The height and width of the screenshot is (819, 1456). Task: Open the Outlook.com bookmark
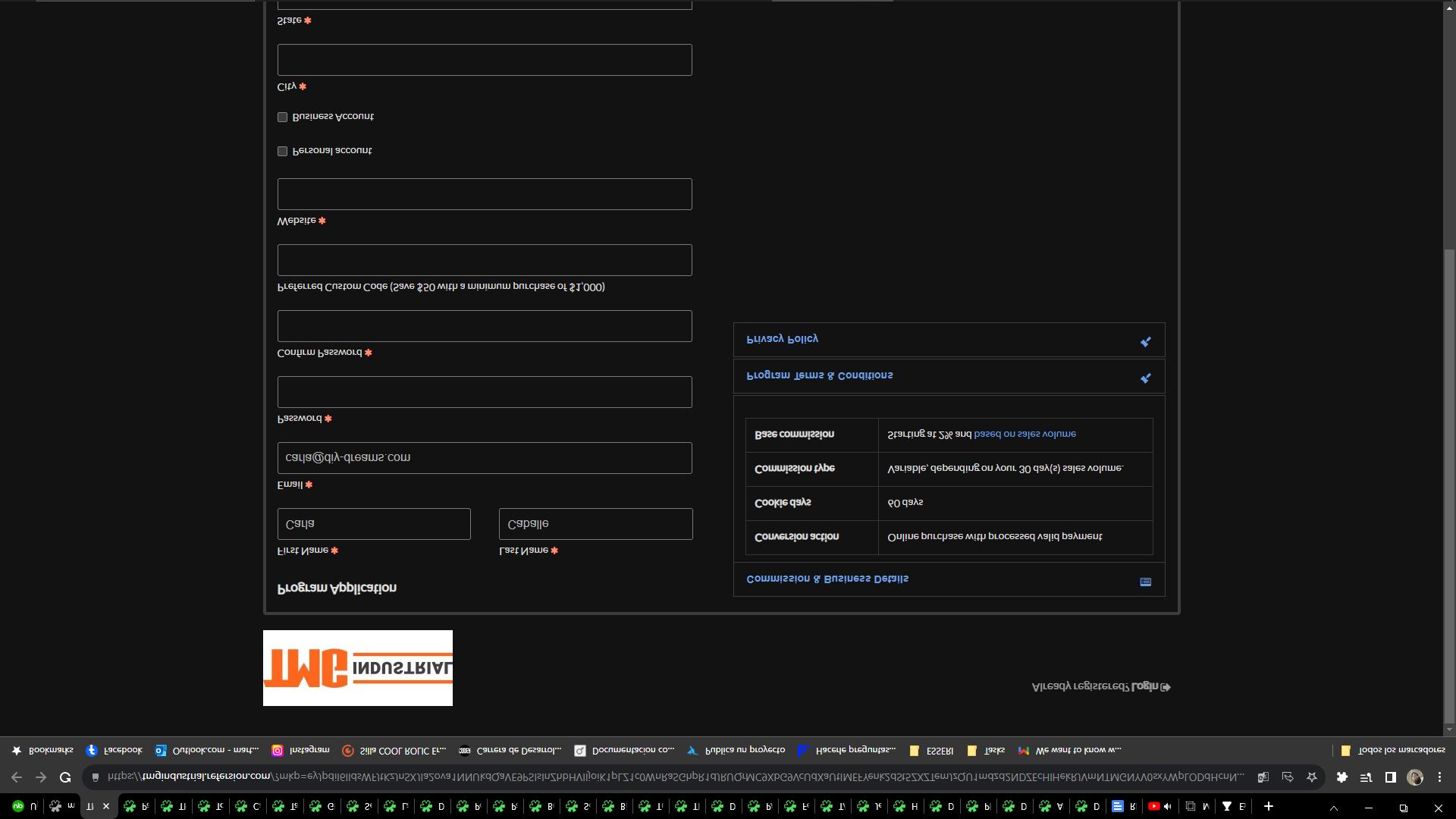tap(206, 750)
